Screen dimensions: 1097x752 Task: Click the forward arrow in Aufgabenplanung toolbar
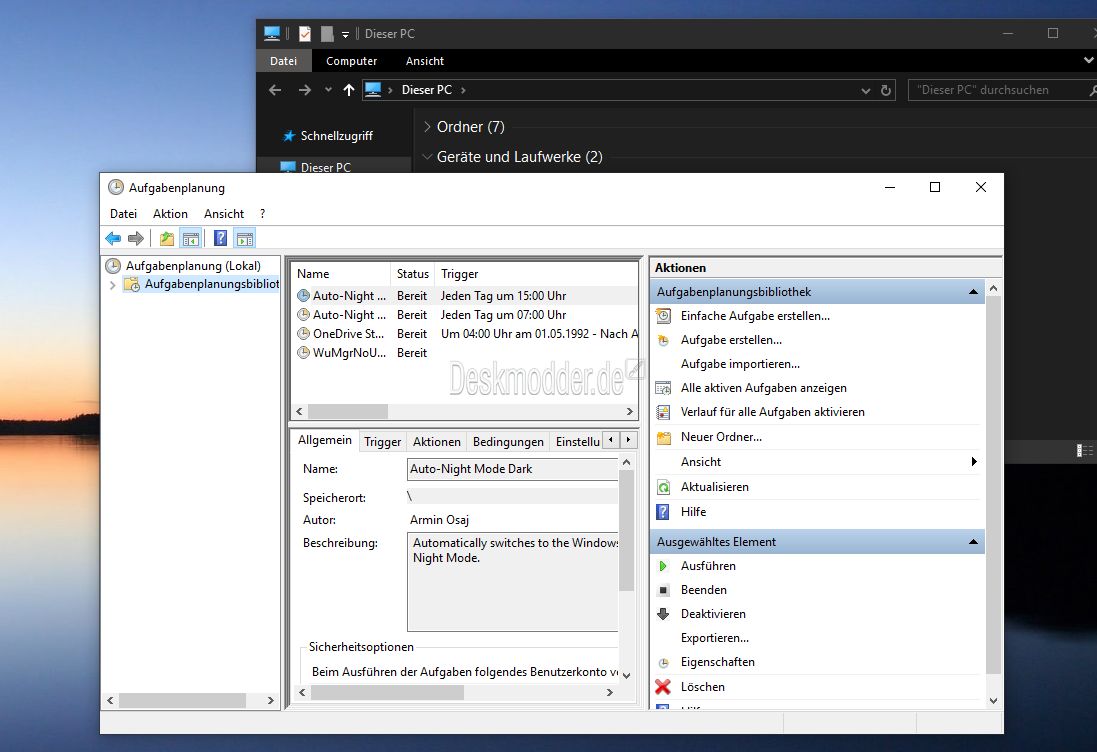136,239
